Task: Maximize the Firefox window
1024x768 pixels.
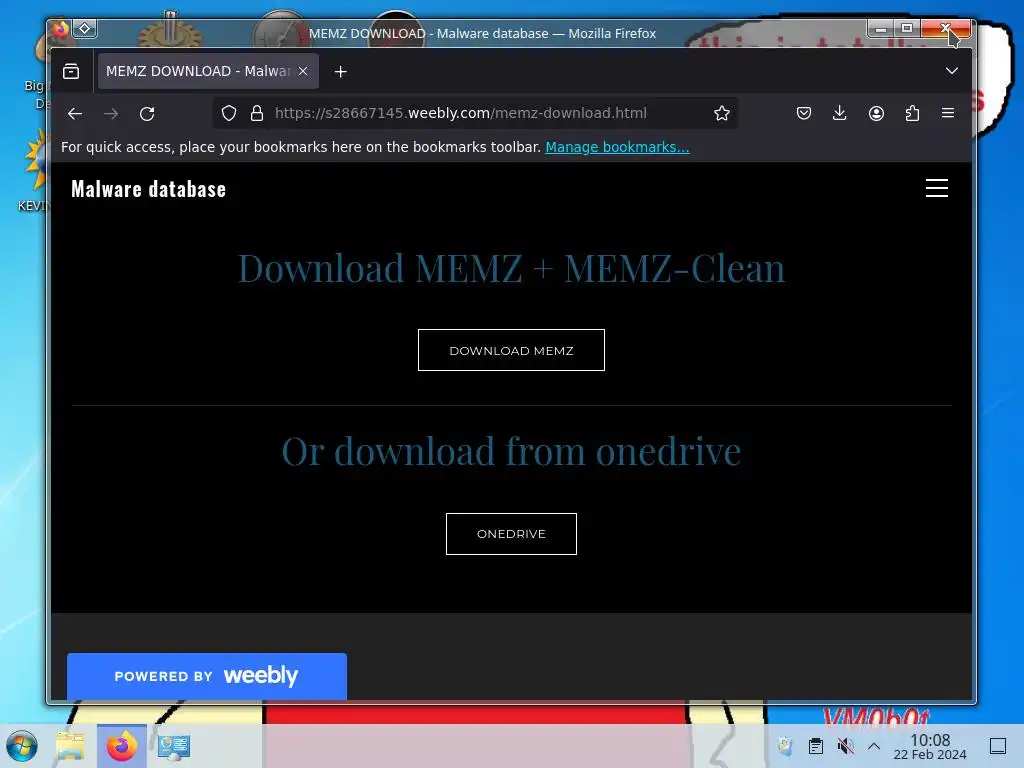Action: coord(907,29)
